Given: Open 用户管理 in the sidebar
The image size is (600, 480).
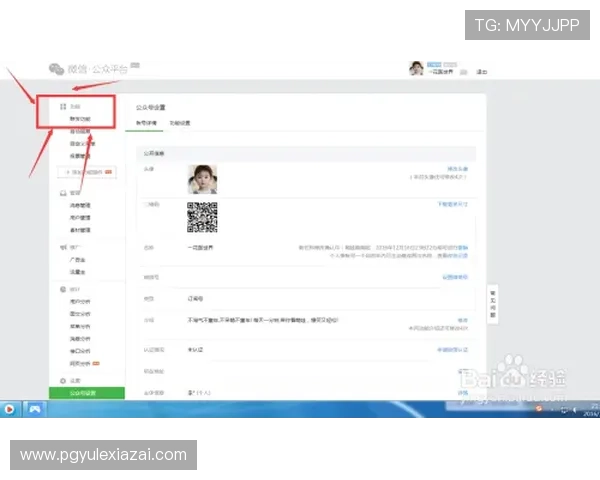Looking at the screenshot, I should pyautogui.click(x=80, y=217).
